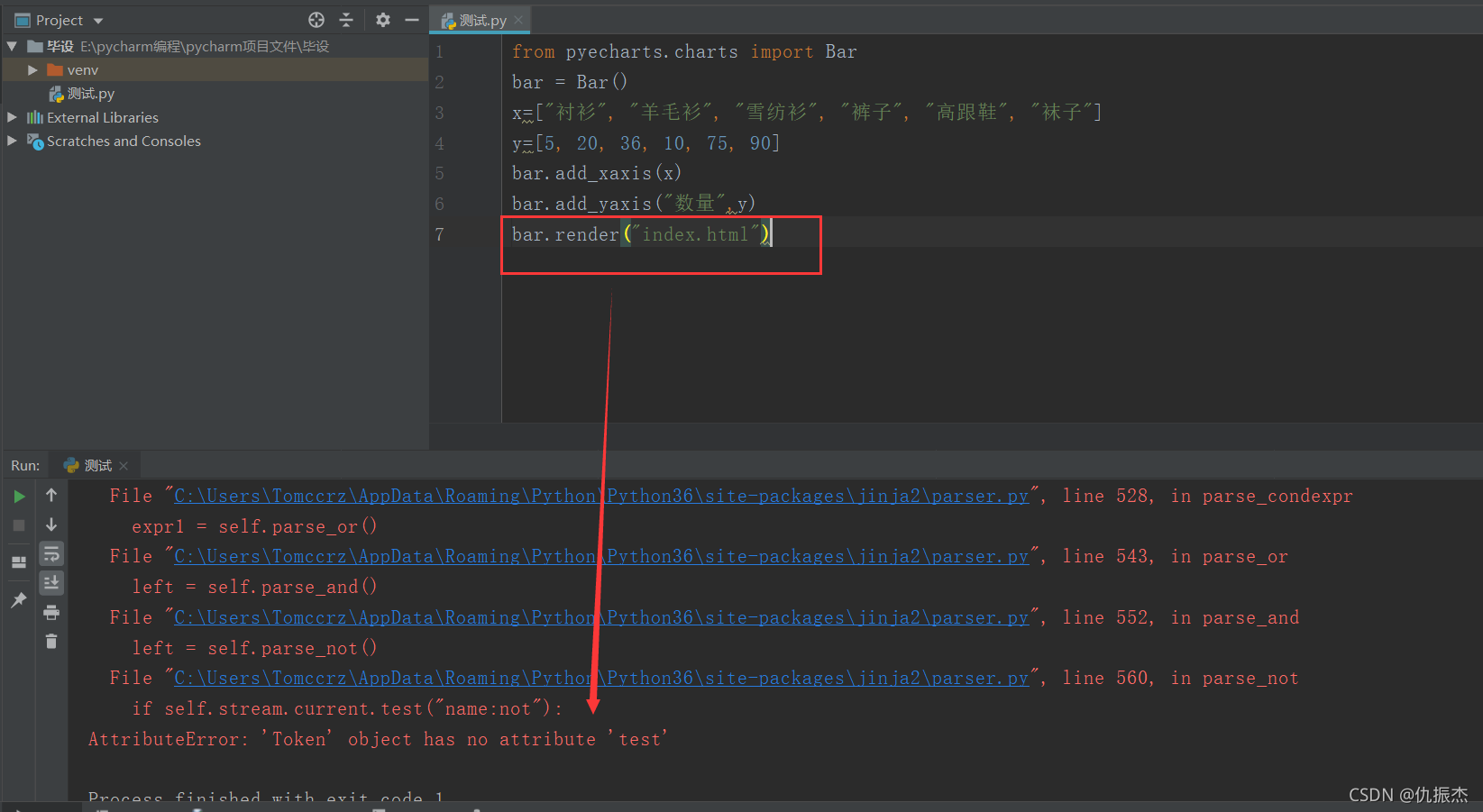Screen dimensions: 1483x812
Task: Switch to the 测试.py editor tab
Action: (x=480, y=20)
